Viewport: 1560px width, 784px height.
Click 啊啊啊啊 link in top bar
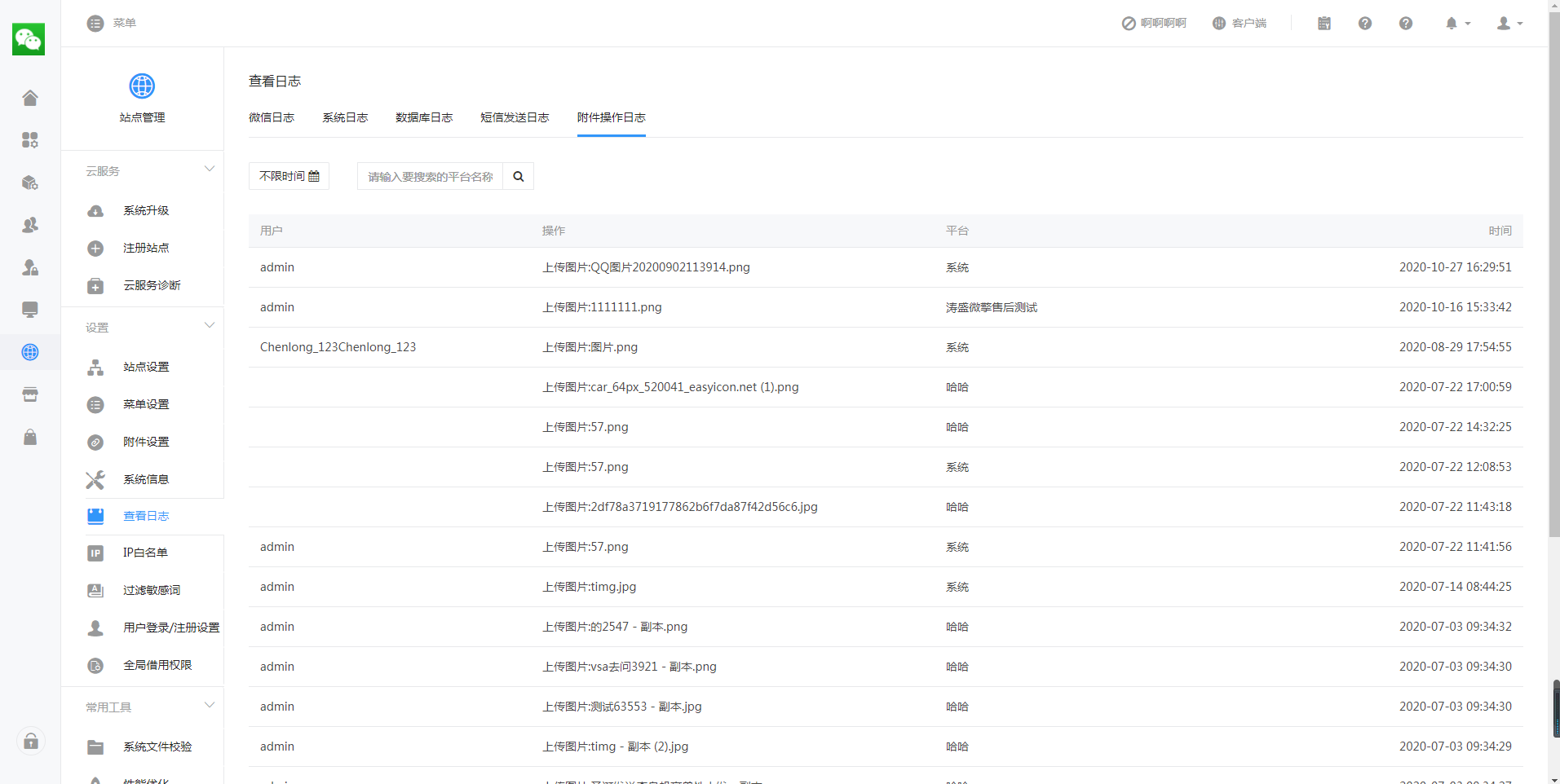1154,23
